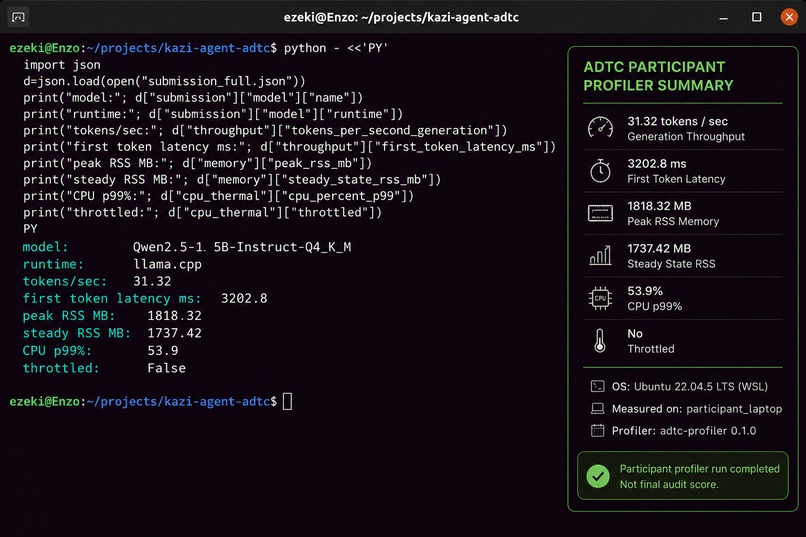Click the '31.32' tokens/sec terminal output
The width and height of the screenshot is (806, 537).
(x=152, y=282)
